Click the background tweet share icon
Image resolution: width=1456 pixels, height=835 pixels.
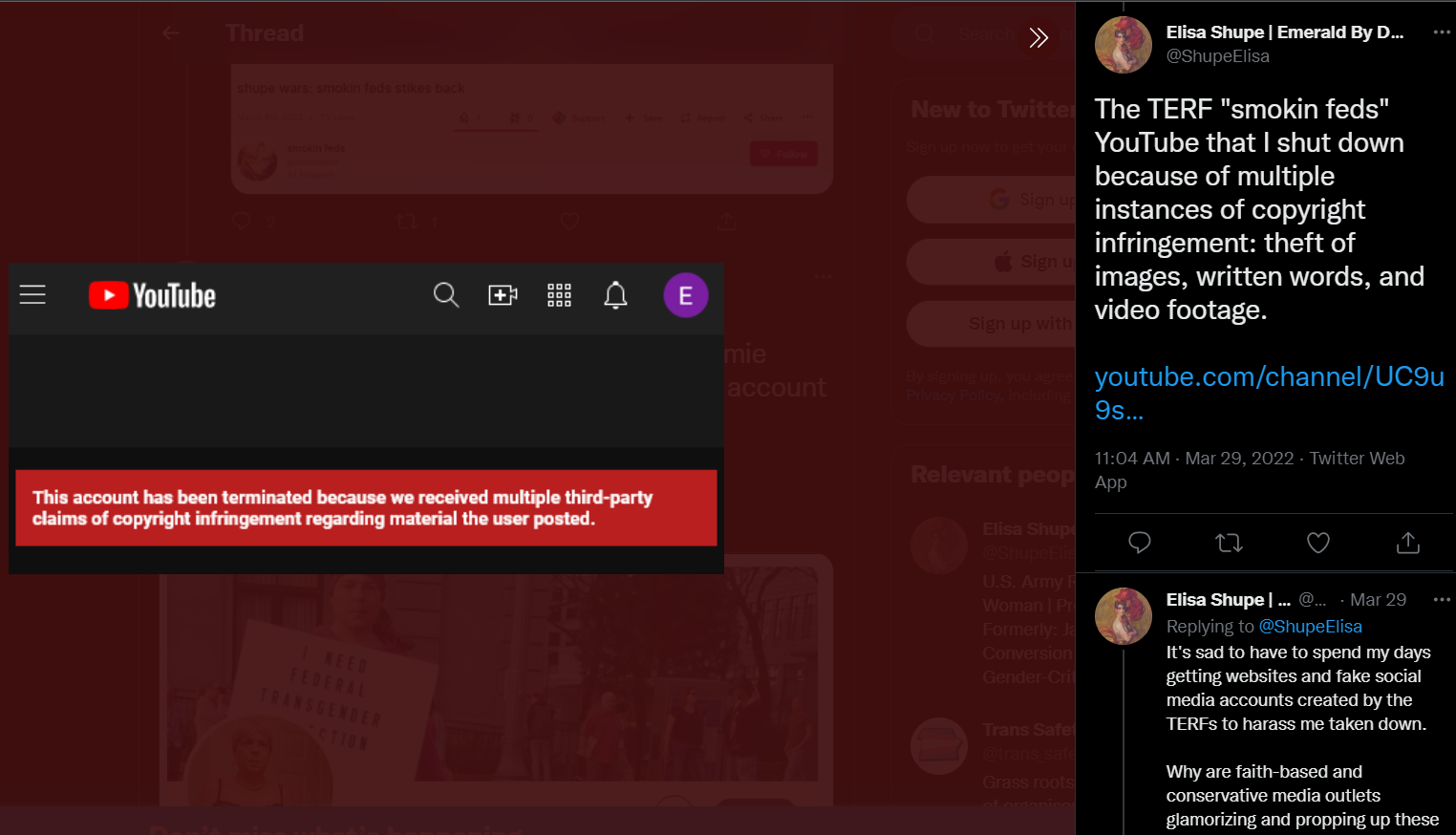click(x=726, y=222)
